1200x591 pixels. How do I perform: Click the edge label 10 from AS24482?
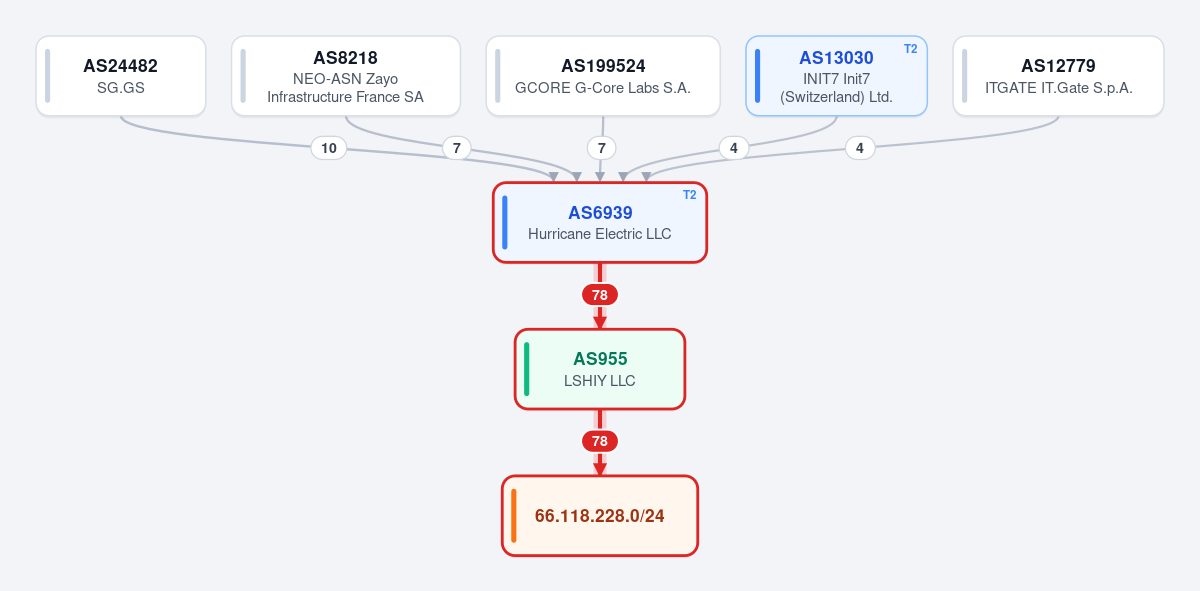tap(329, 148)
